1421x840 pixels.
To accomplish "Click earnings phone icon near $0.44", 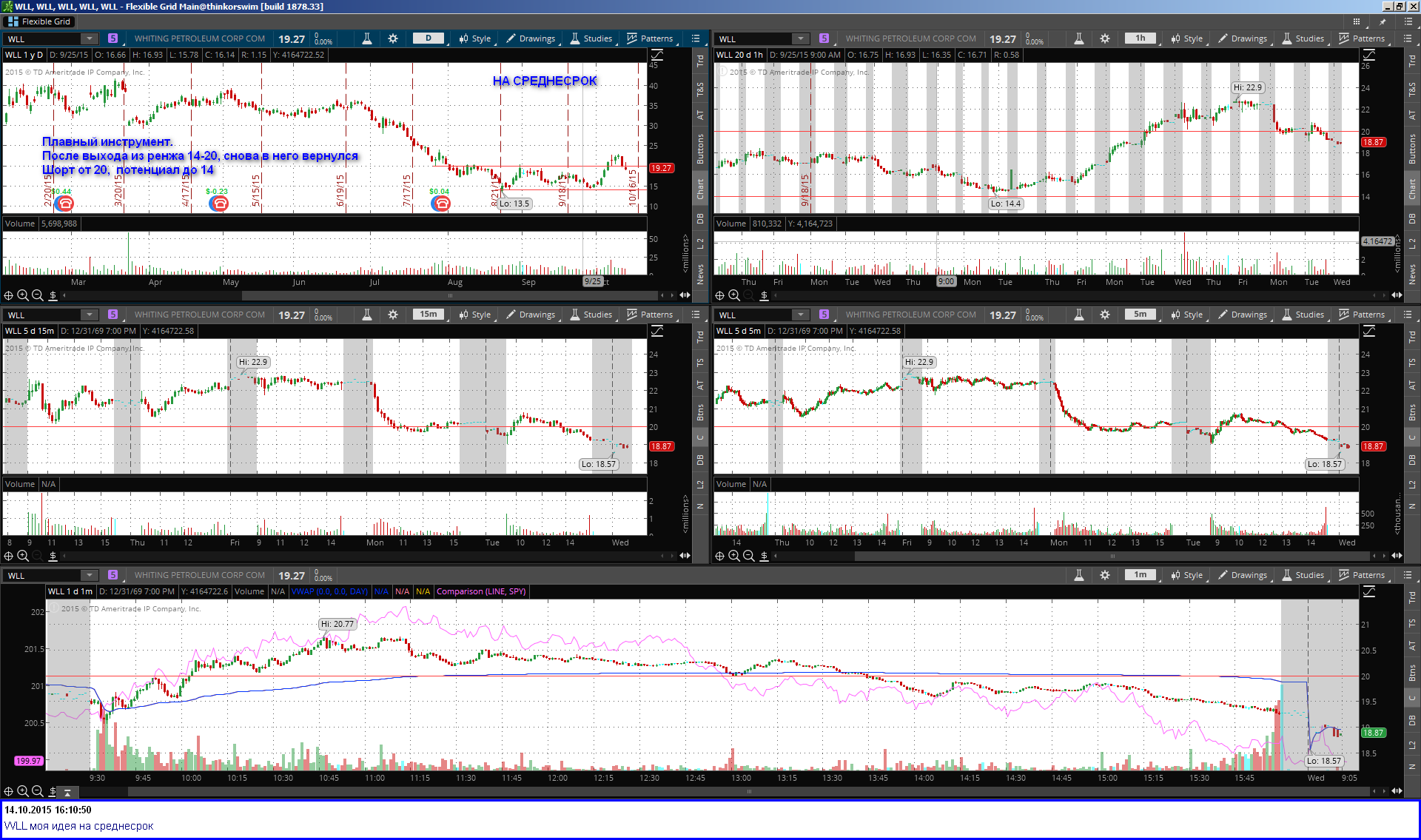I will [64, 204].
